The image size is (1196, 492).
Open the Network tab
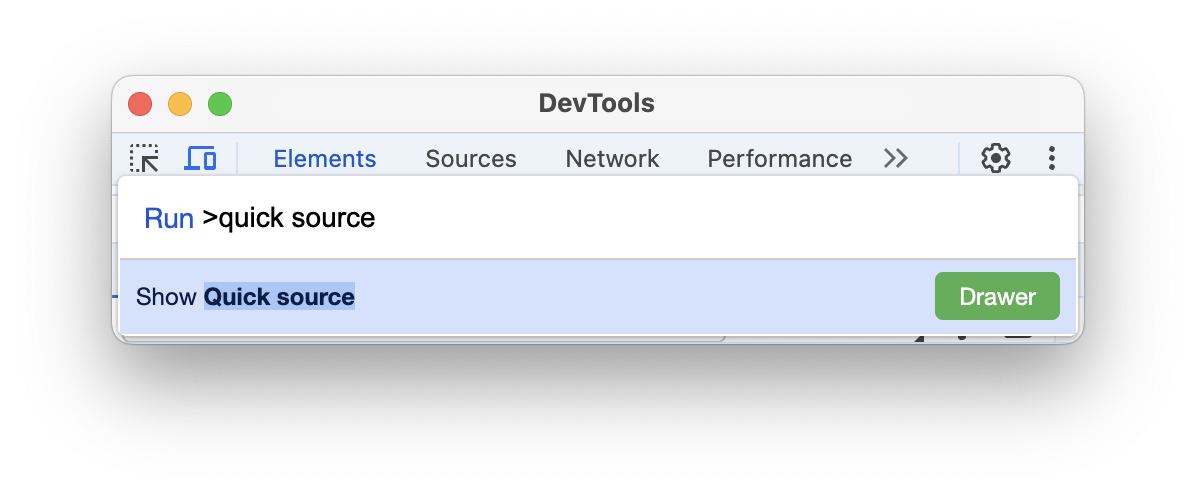612,159
